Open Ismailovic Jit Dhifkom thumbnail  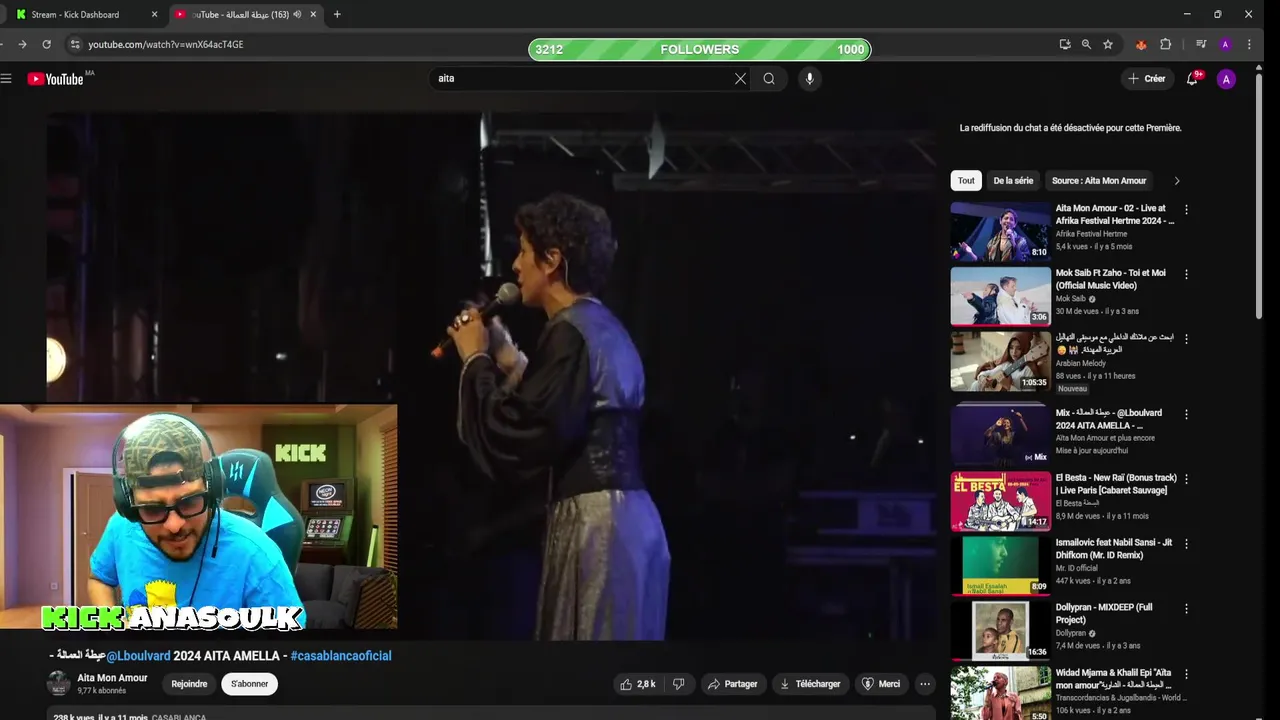click(1000, 566)
